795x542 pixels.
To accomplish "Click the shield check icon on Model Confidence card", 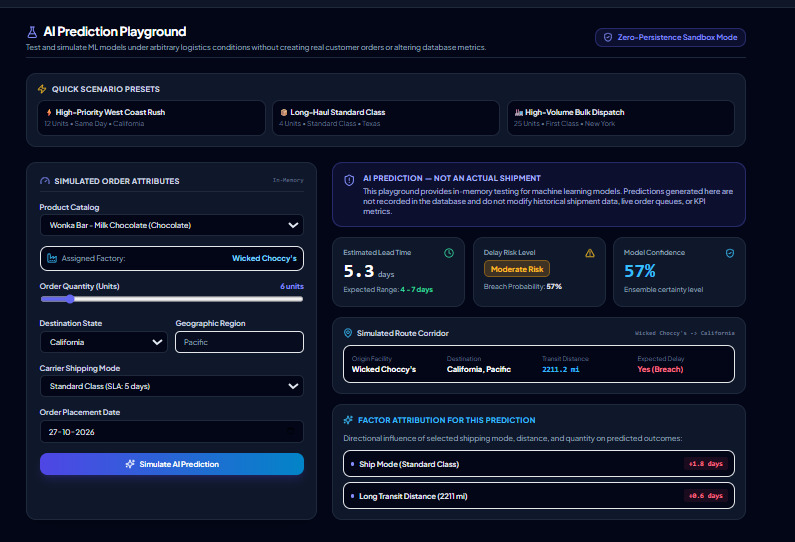I will click(730, 253).
